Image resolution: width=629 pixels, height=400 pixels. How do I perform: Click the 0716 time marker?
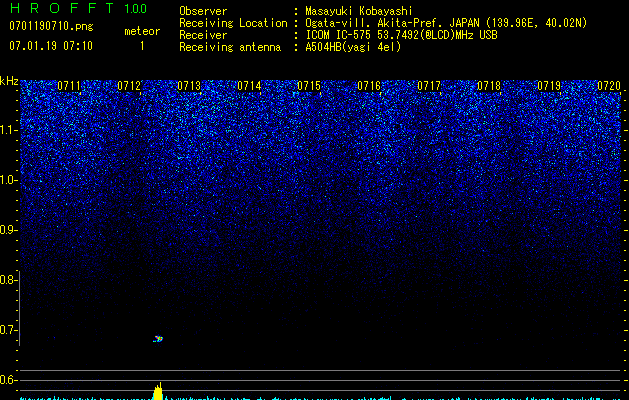coord(369,86)
